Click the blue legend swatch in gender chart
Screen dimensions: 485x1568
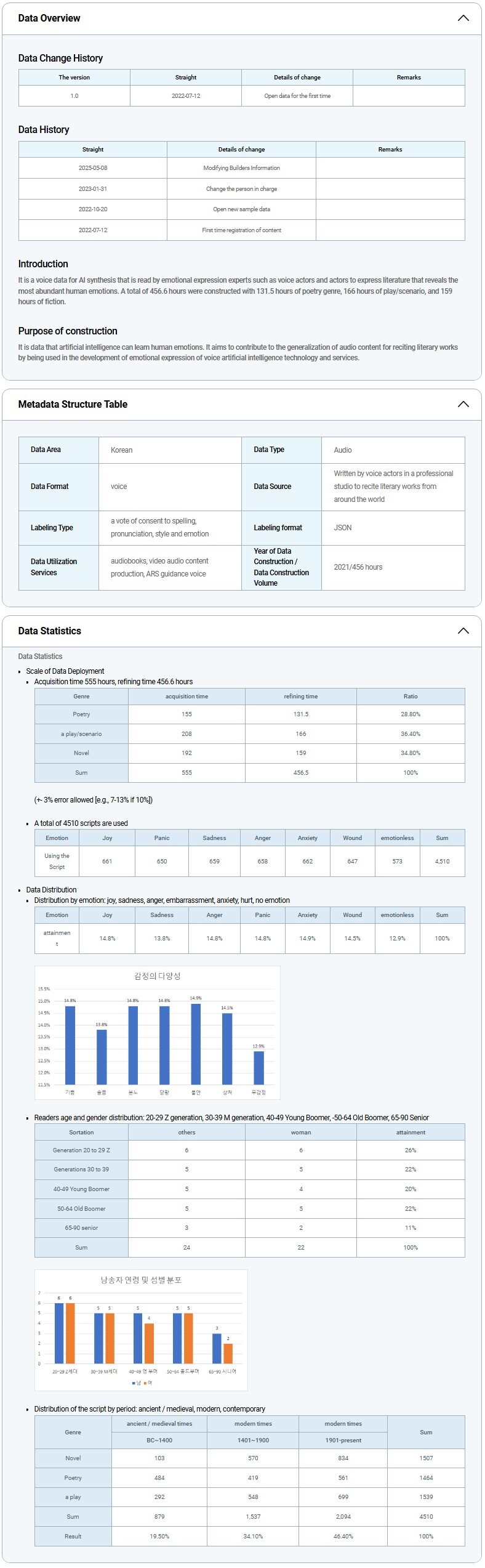134,1383
